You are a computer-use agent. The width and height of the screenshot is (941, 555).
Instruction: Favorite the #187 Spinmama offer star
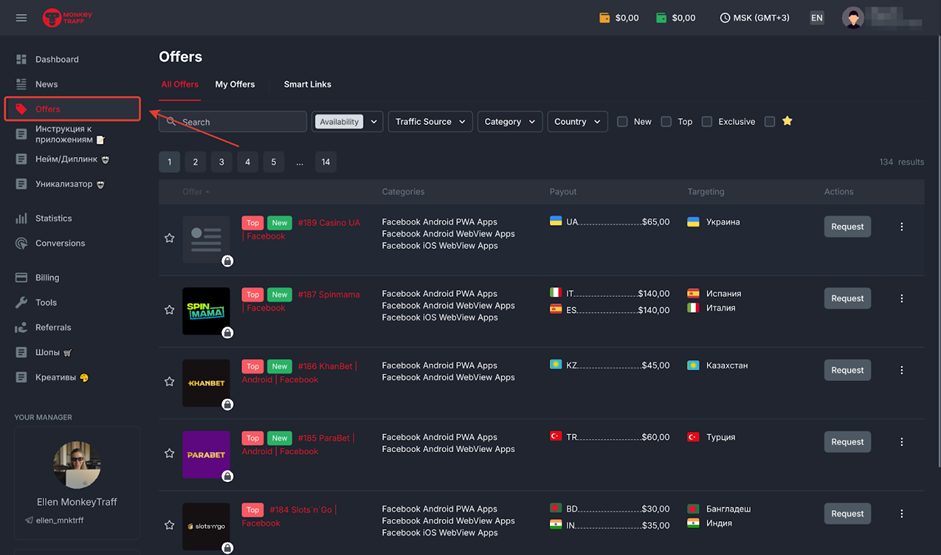(169, 310)
